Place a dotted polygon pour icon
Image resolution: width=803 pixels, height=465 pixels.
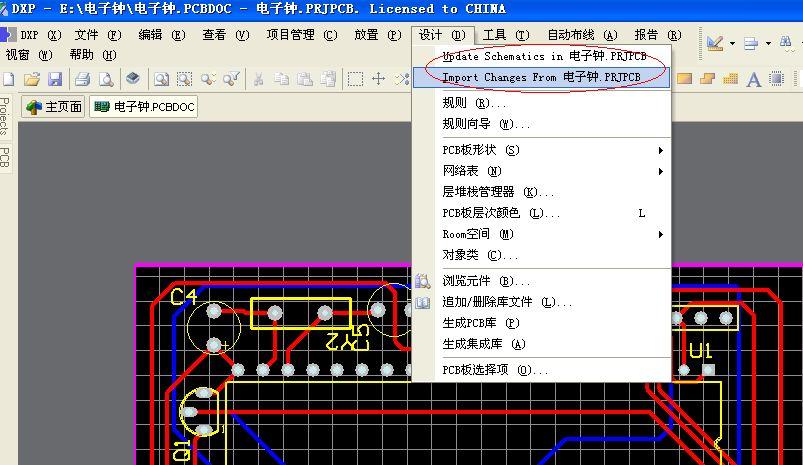730,79
